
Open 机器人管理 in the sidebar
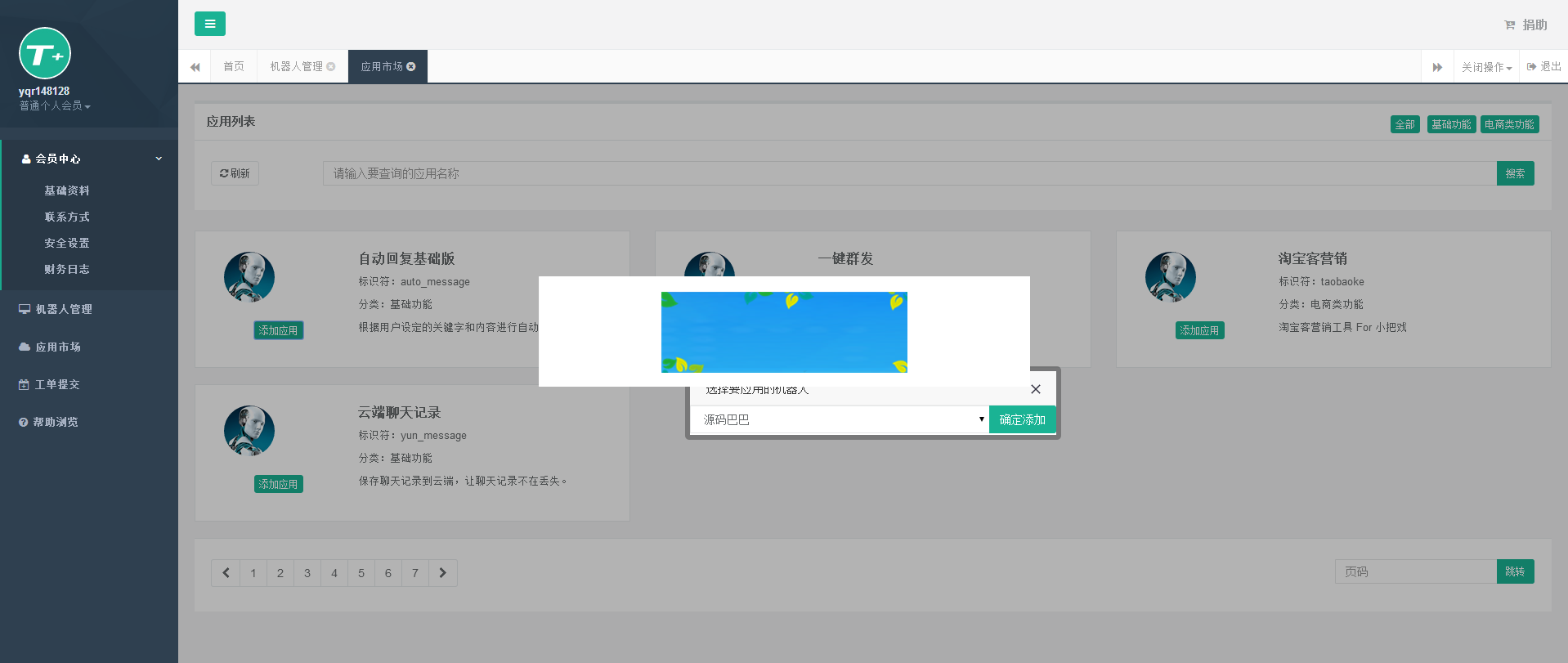coord(64,309)
